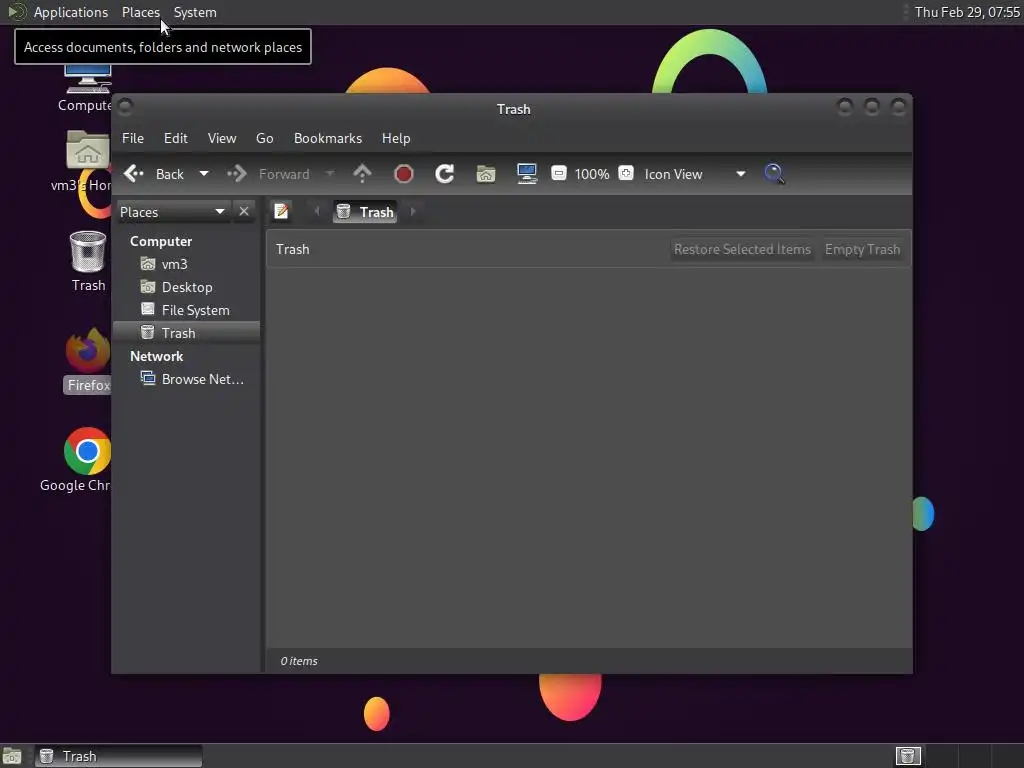Image resolution: width=1024 pixels, height=768 pixels.
Task: Open the Icon View mode dropdown
Action: 695,174
